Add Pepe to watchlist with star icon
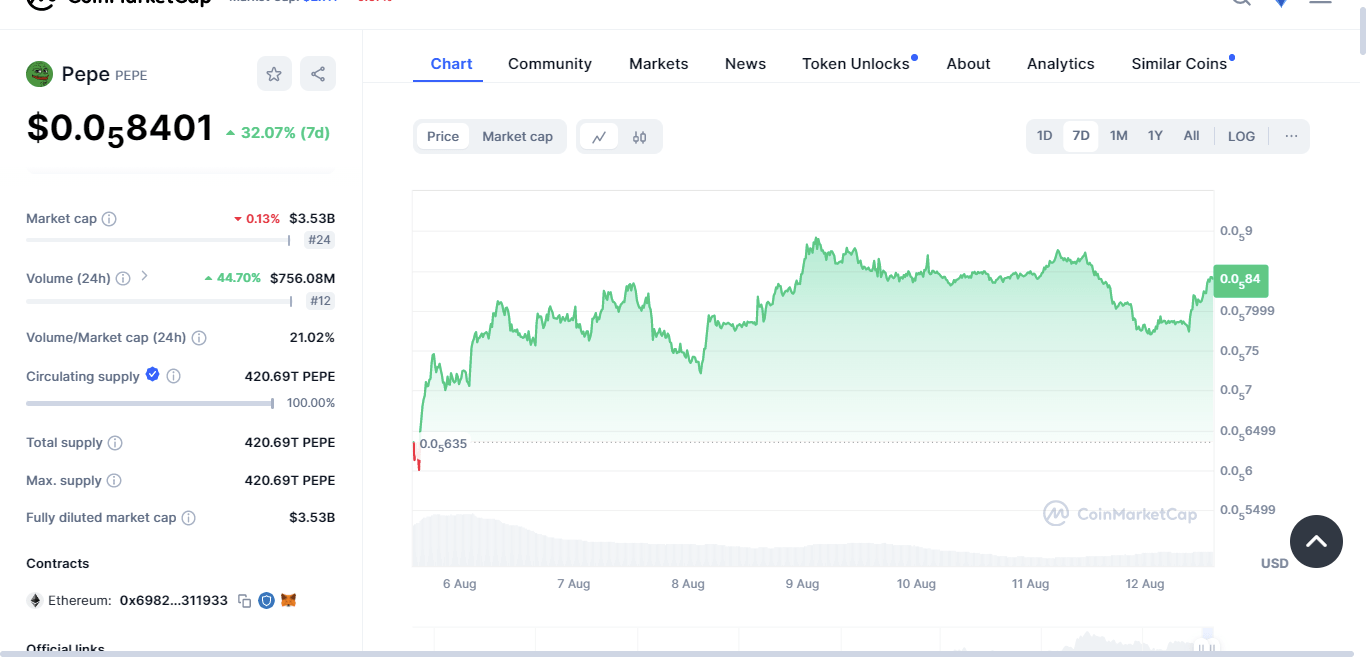This screenshot has width=1366, height=657. click(274, 74)
